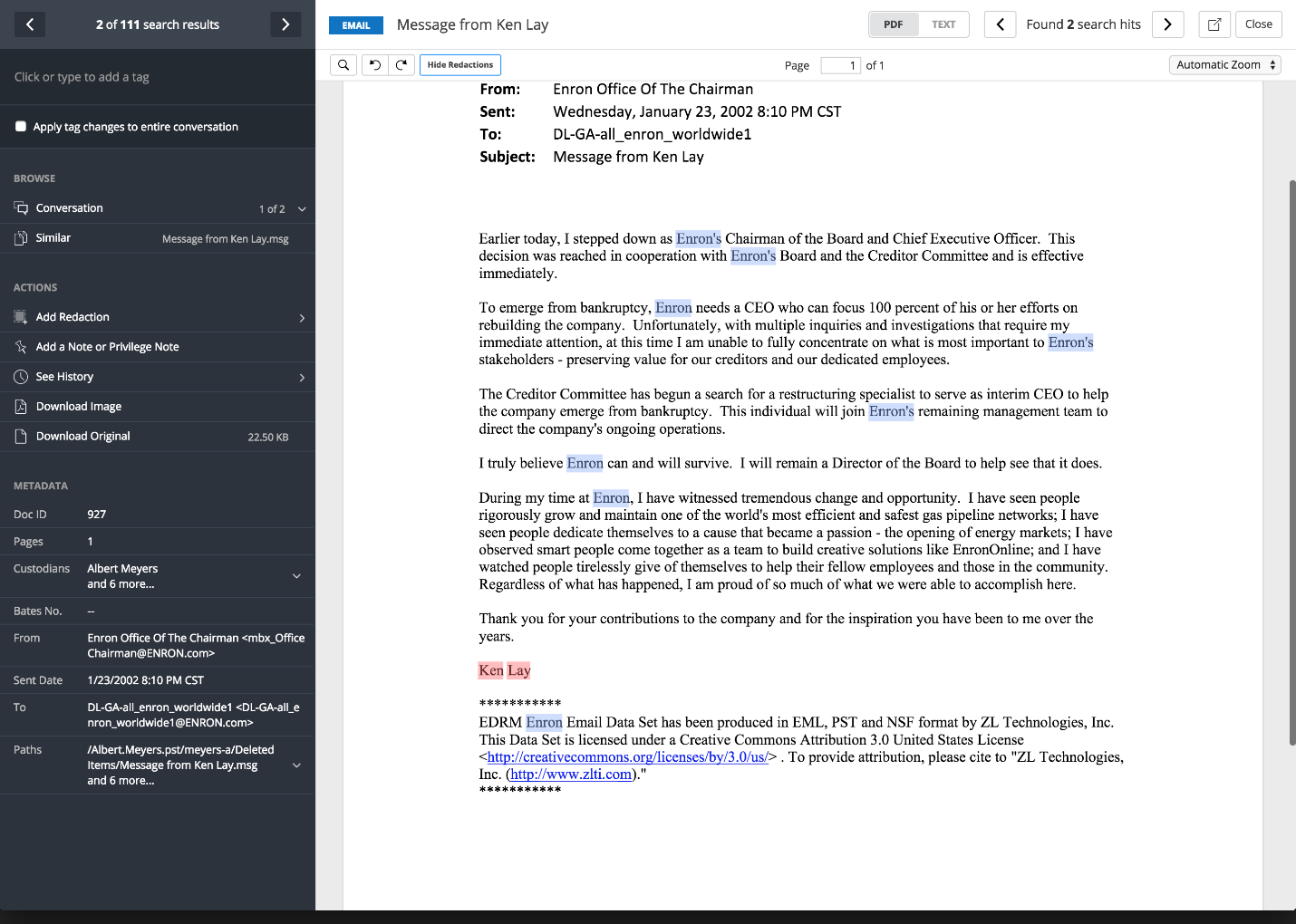Viewport: 1296px width, 924px height.
Task: Open the Automatic Zoom dropdown
Action: coord(1224,65)
